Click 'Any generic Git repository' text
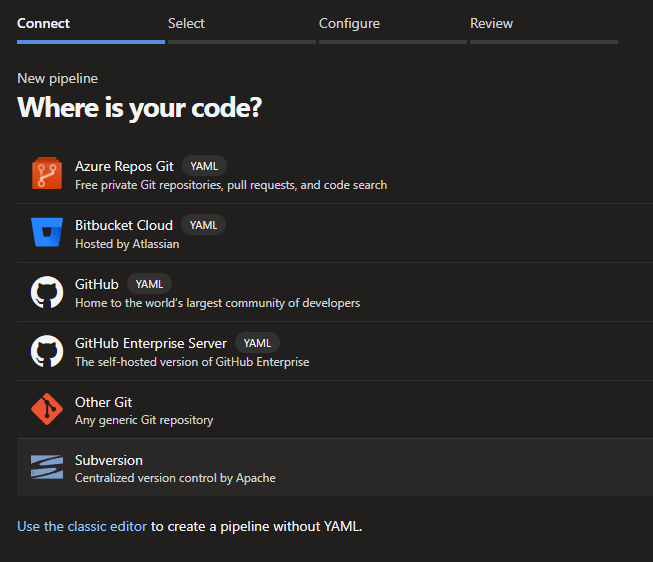 tap(144, 420)
